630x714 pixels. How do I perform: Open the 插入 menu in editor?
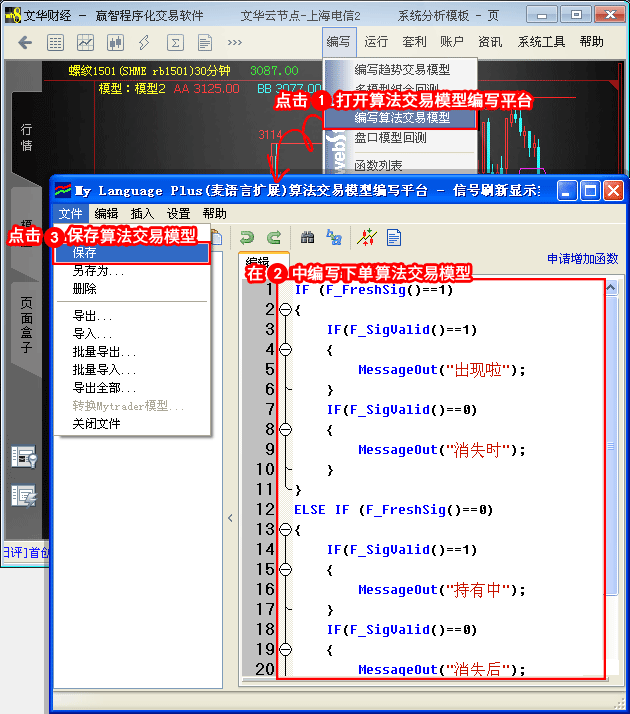click(142, 213)
